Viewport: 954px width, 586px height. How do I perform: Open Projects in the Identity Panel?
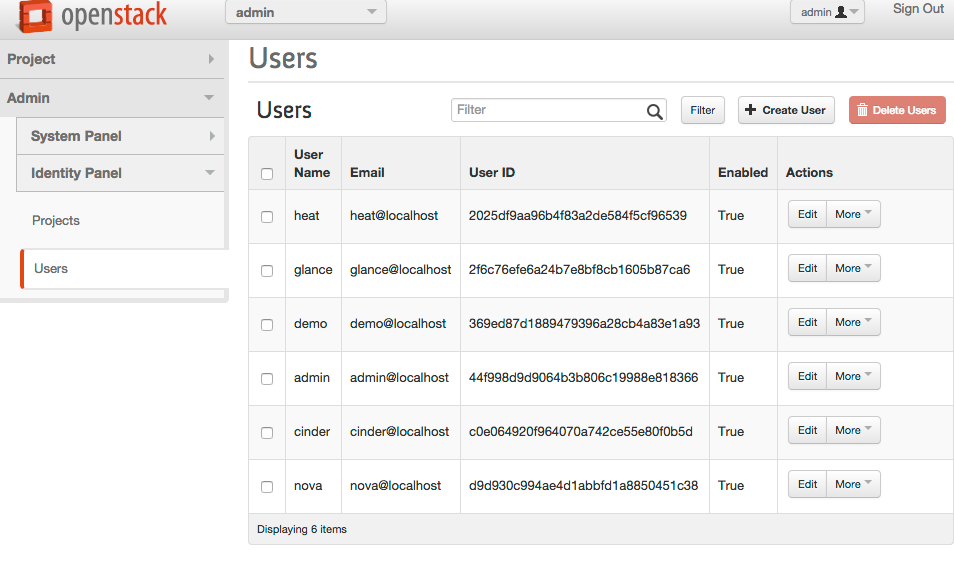pyautogui.click(x=56, y=220)
